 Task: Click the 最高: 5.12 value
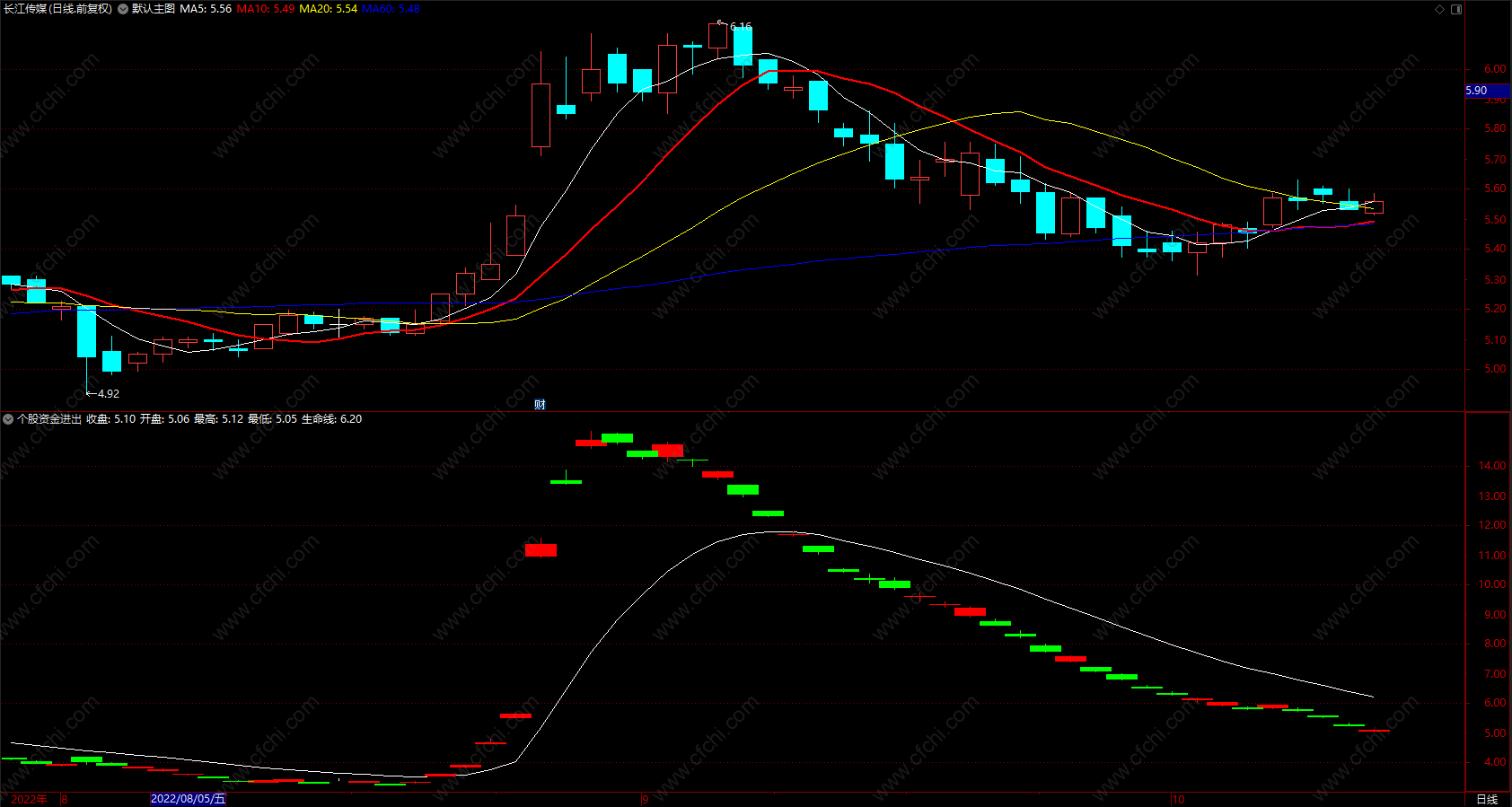(219, 419)
